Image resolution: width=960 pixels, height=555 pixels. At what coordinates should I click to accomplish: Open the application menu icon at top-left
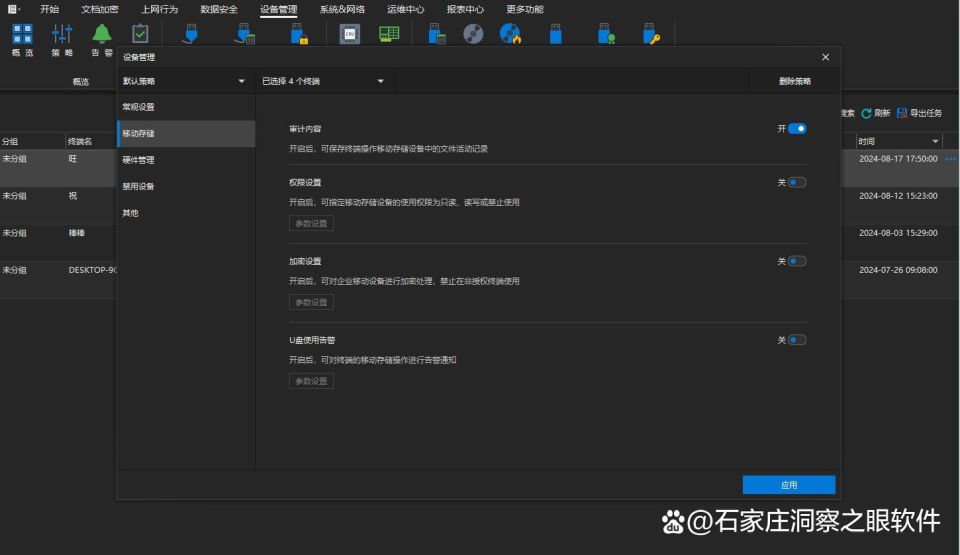pyautogui.click(x=12, y=9)
